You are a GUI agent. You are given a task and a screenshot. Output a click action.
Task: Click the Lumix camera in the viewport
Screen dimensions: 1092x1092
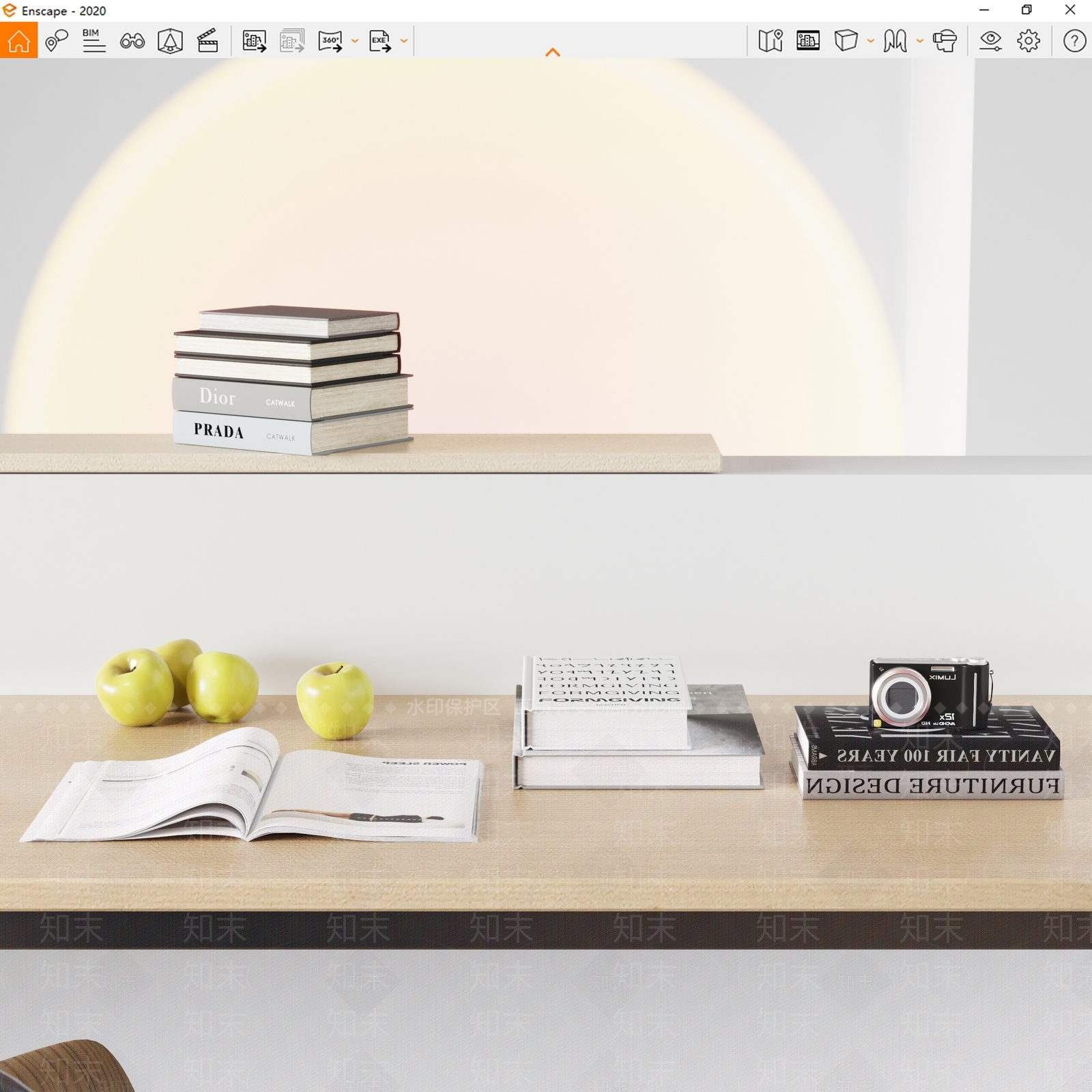[x=930, y=693]
